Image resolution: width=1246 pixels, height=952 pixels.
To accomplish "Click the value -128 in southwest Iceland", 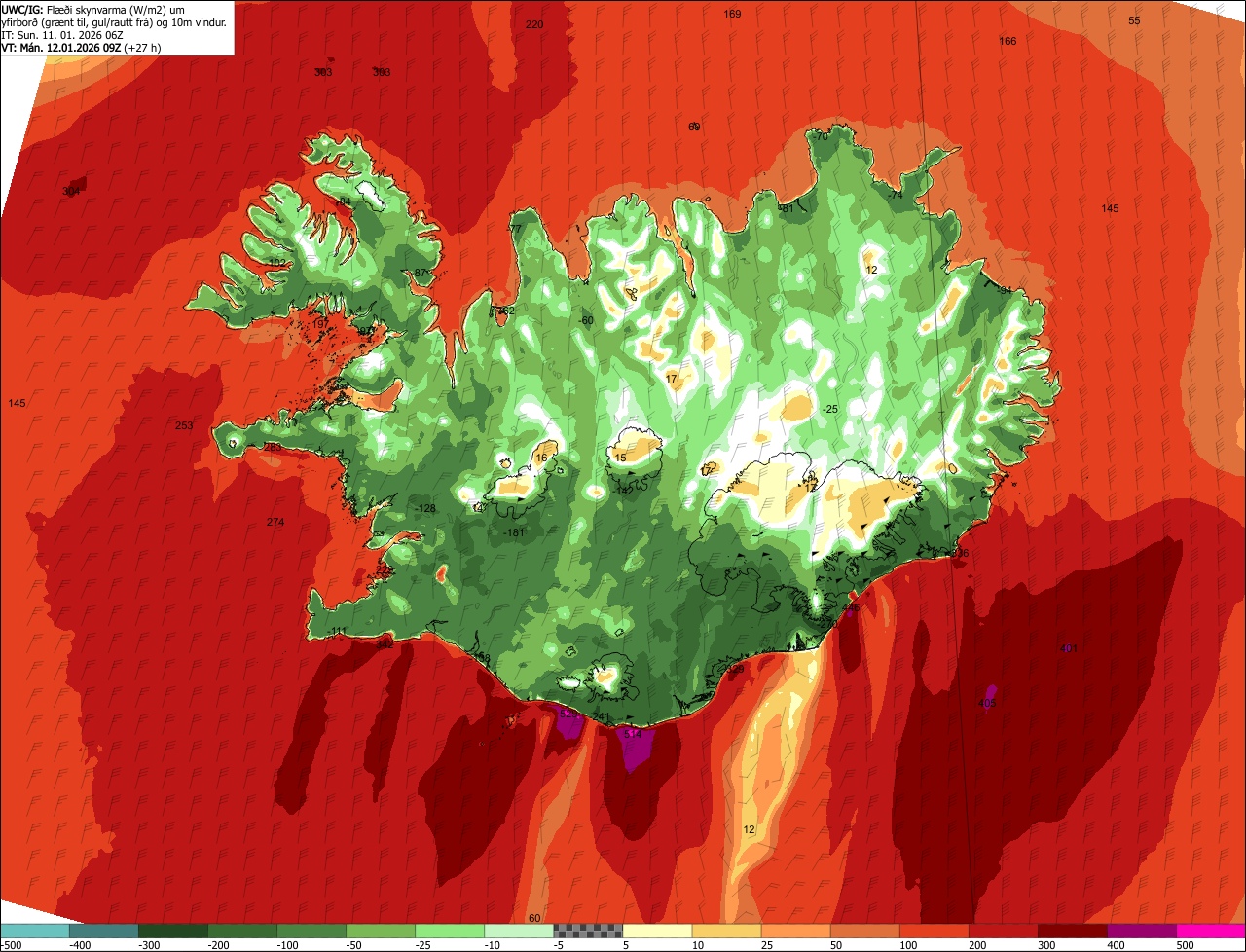I will (x=425, y=509).
